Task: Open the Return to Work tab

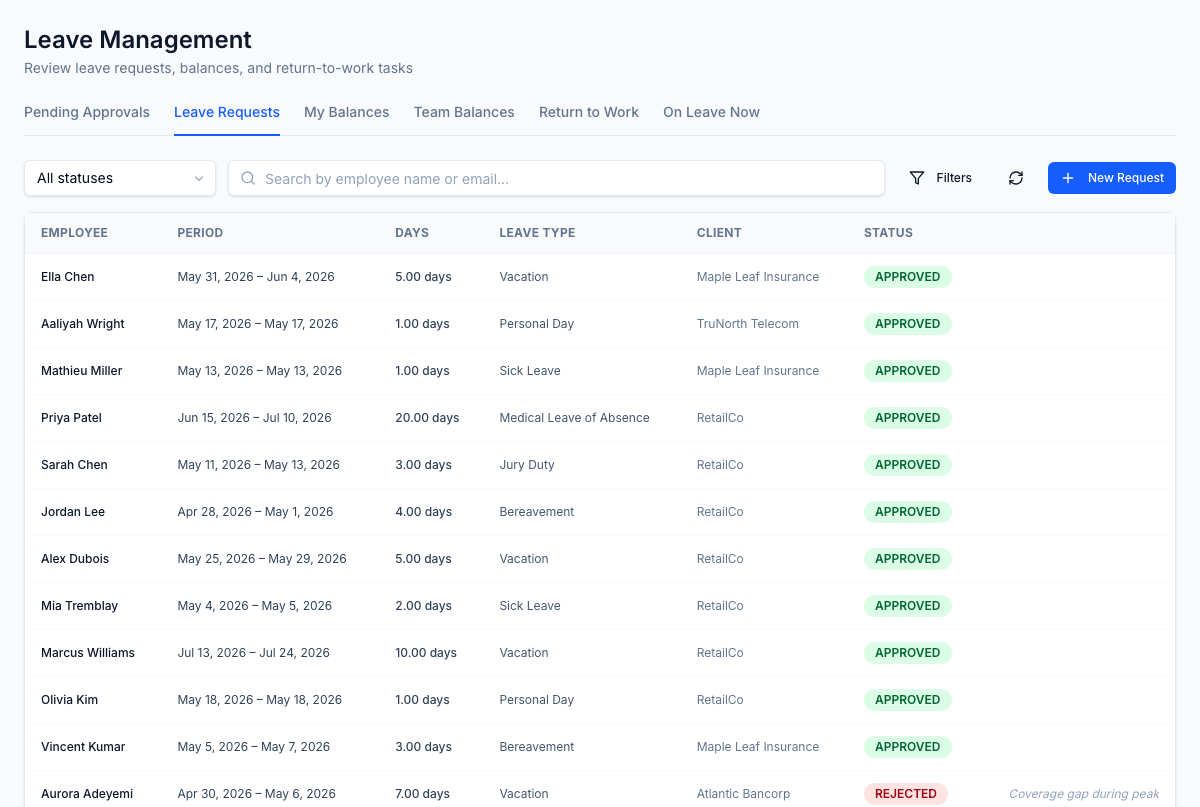Action: click(589, 112)
